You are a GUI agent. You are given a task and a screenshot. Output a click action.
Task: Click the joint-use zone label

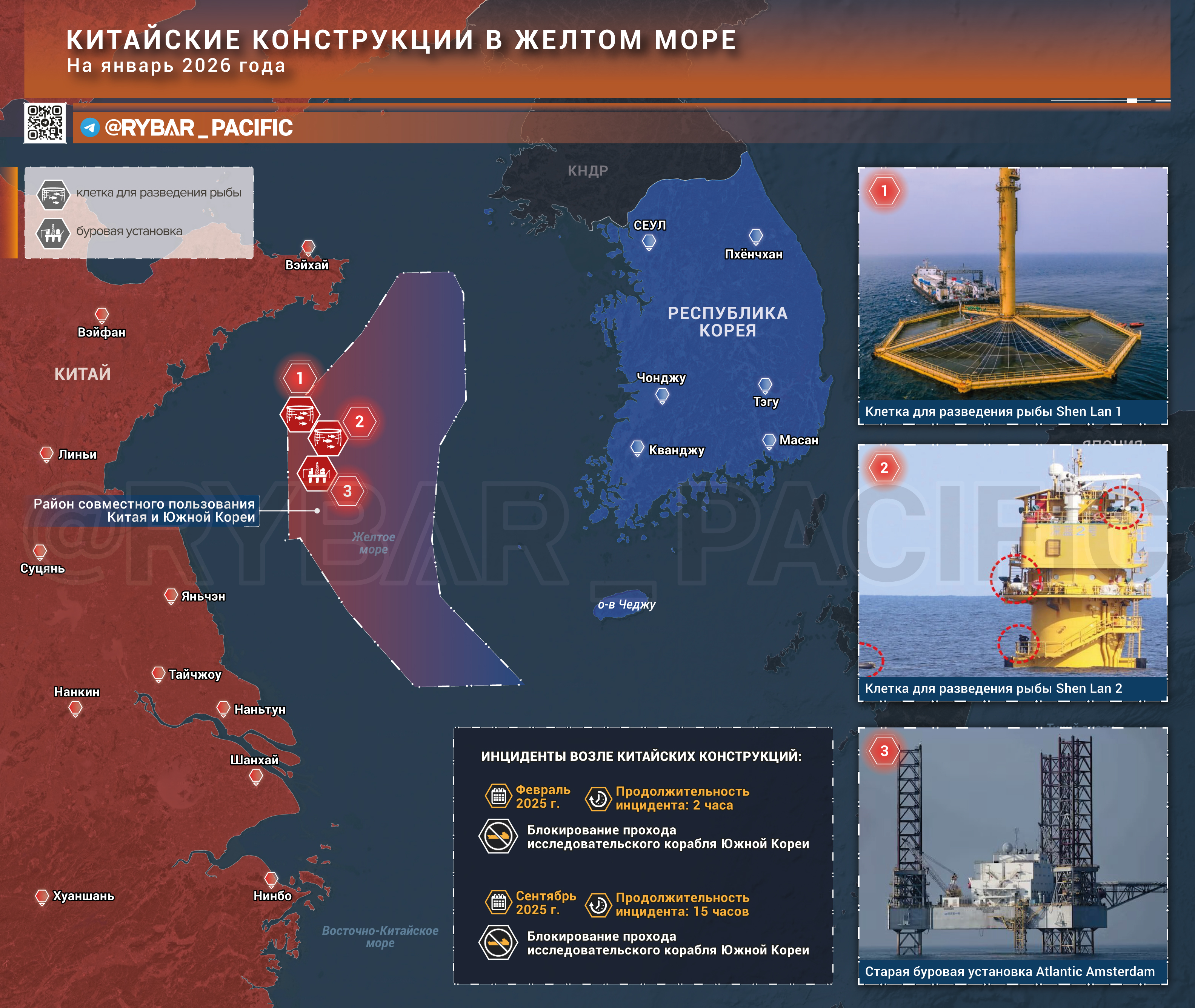pos(145,510)
